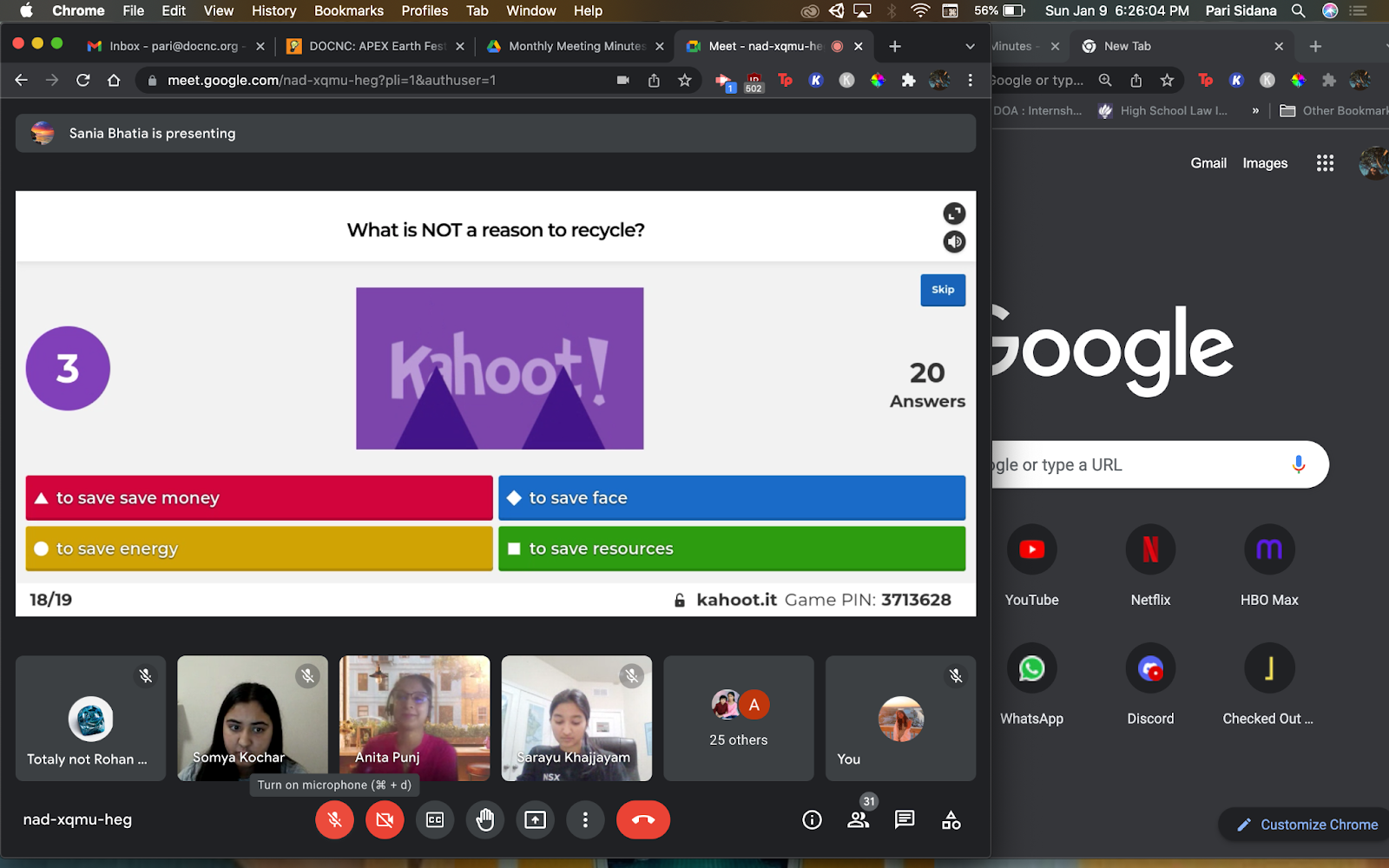
Task: Open Spotlight search in menu bar
Action: (1298, 10)
